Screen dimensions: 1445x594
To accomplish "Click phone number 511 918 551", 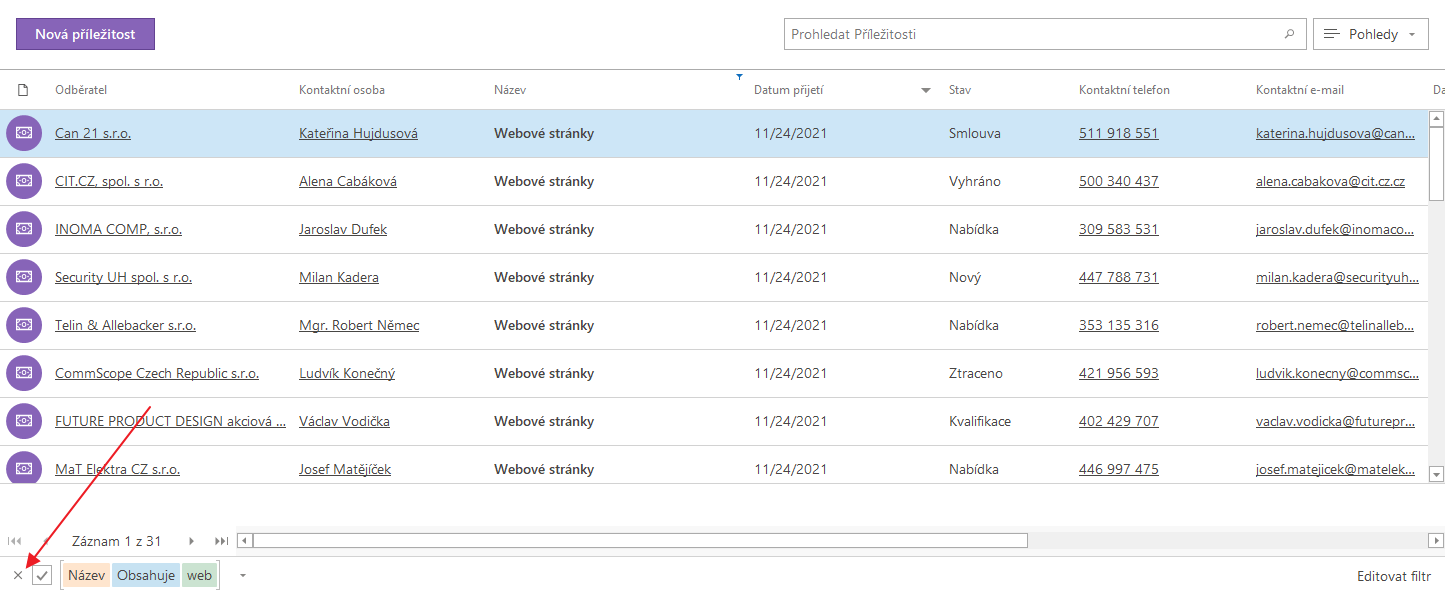I will tap(1119, 134).
